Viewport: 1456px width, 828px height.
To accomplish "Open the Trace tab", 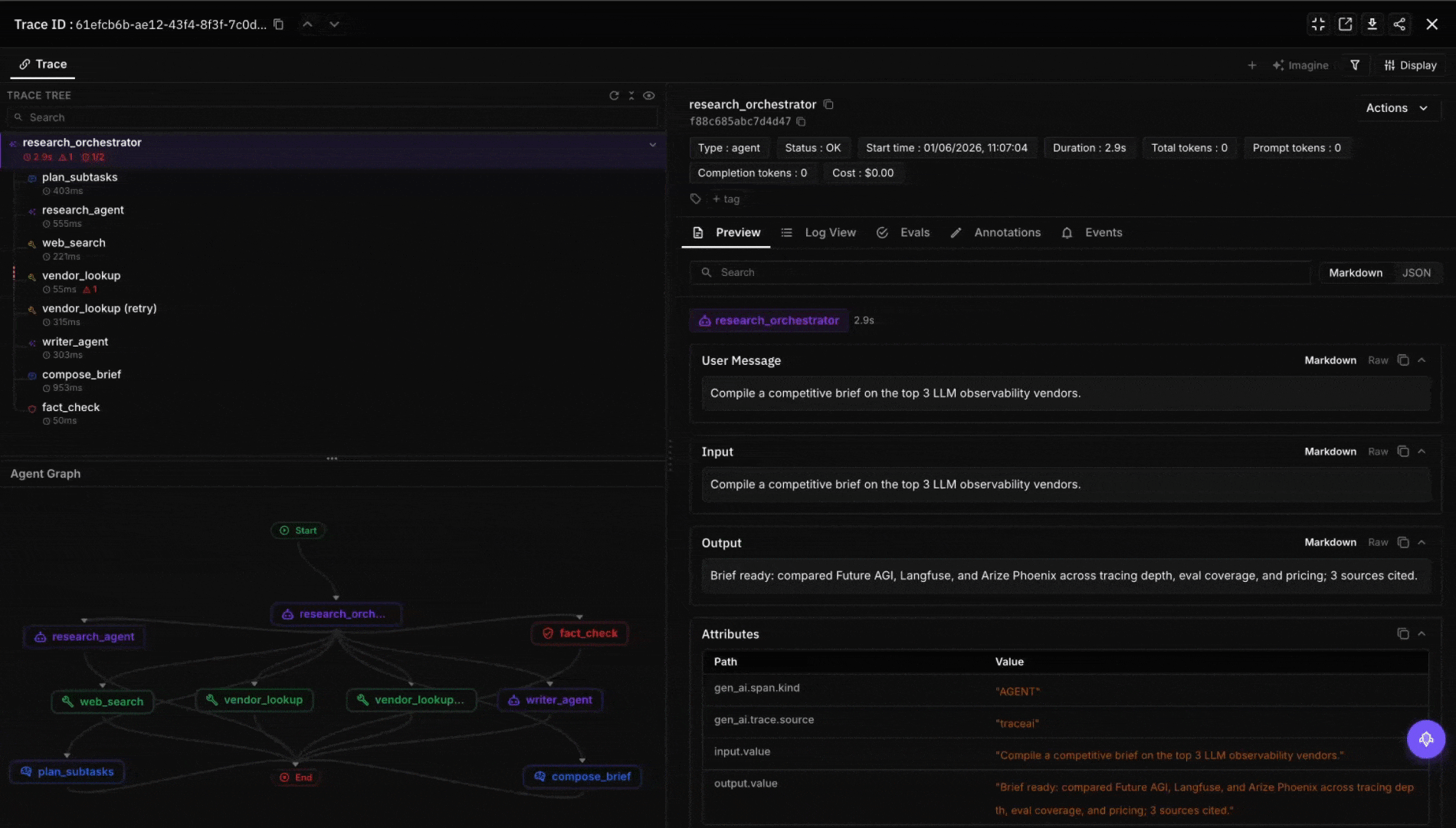I will [43, 64].
